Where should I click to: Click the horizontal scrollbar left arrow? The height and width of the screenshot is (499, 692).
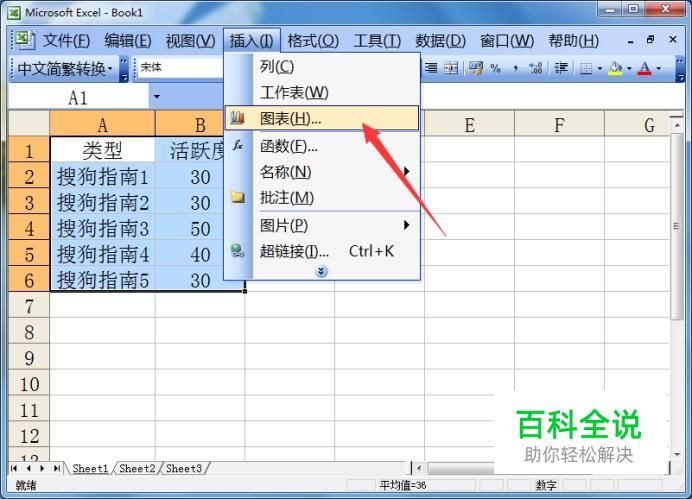pyautogui.click(x=419, y=468)
